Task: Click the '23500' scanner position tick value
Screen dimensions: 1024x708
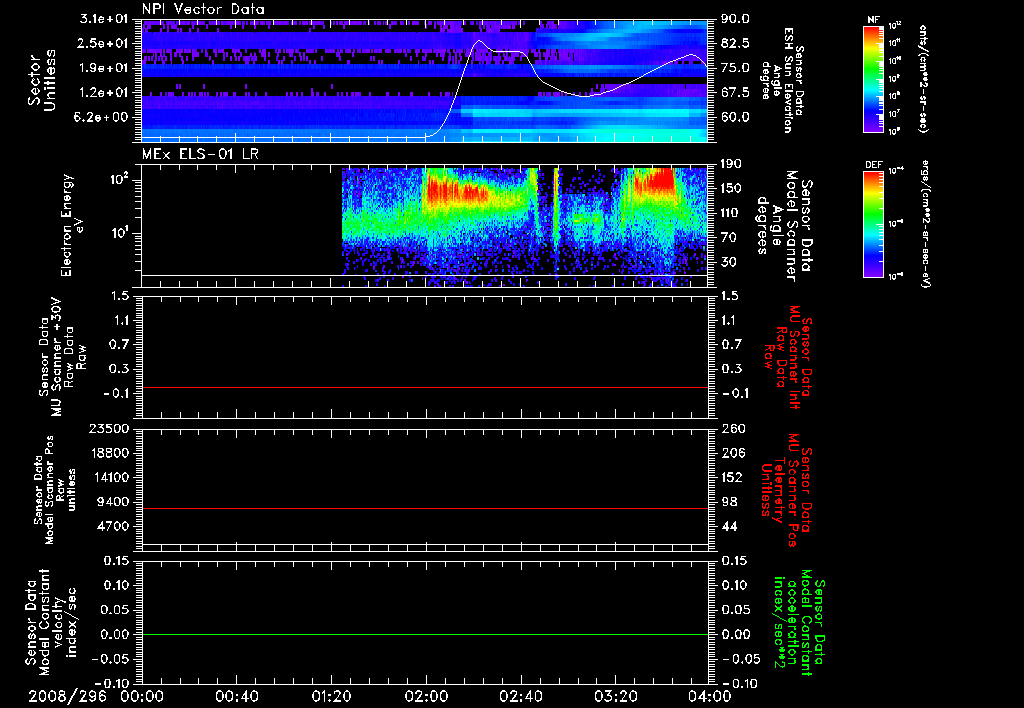Action: [x=109, y=428]
